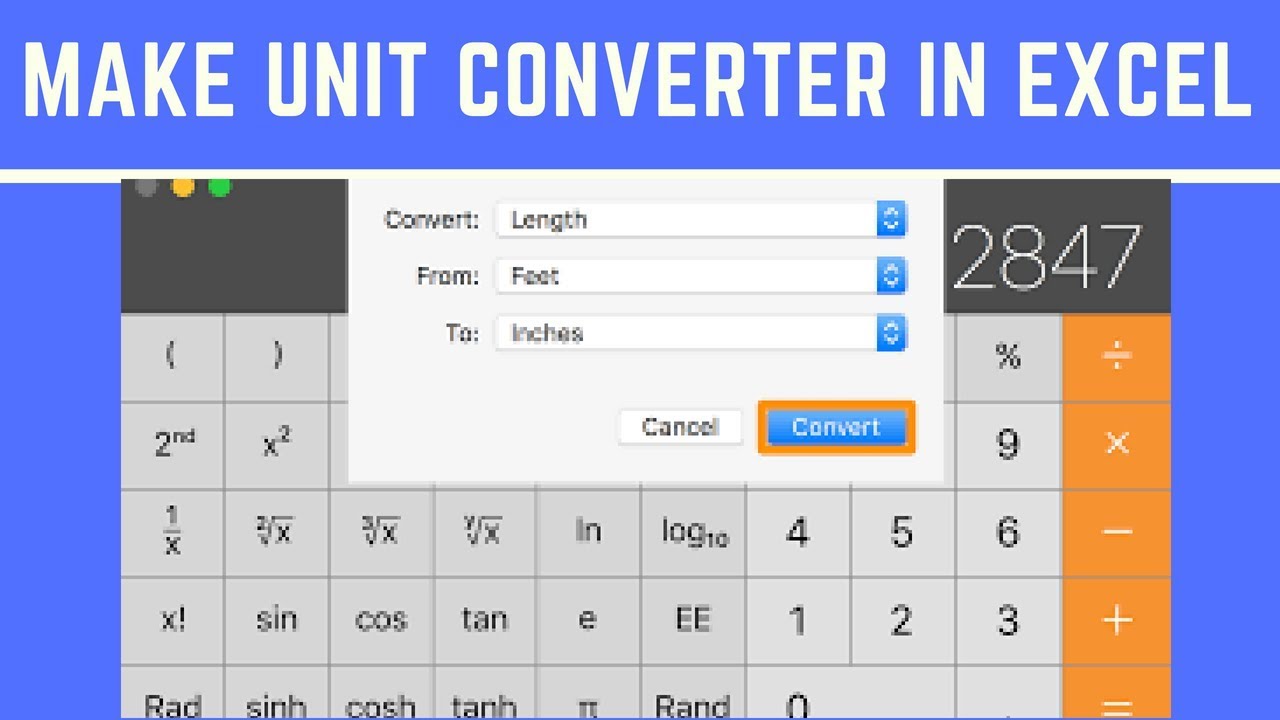Image resolution: width=1280 pixels, height=720 pixels.
Task: Click the close parenthesis key
Action: pyautogui.click(x=277, y=358)
